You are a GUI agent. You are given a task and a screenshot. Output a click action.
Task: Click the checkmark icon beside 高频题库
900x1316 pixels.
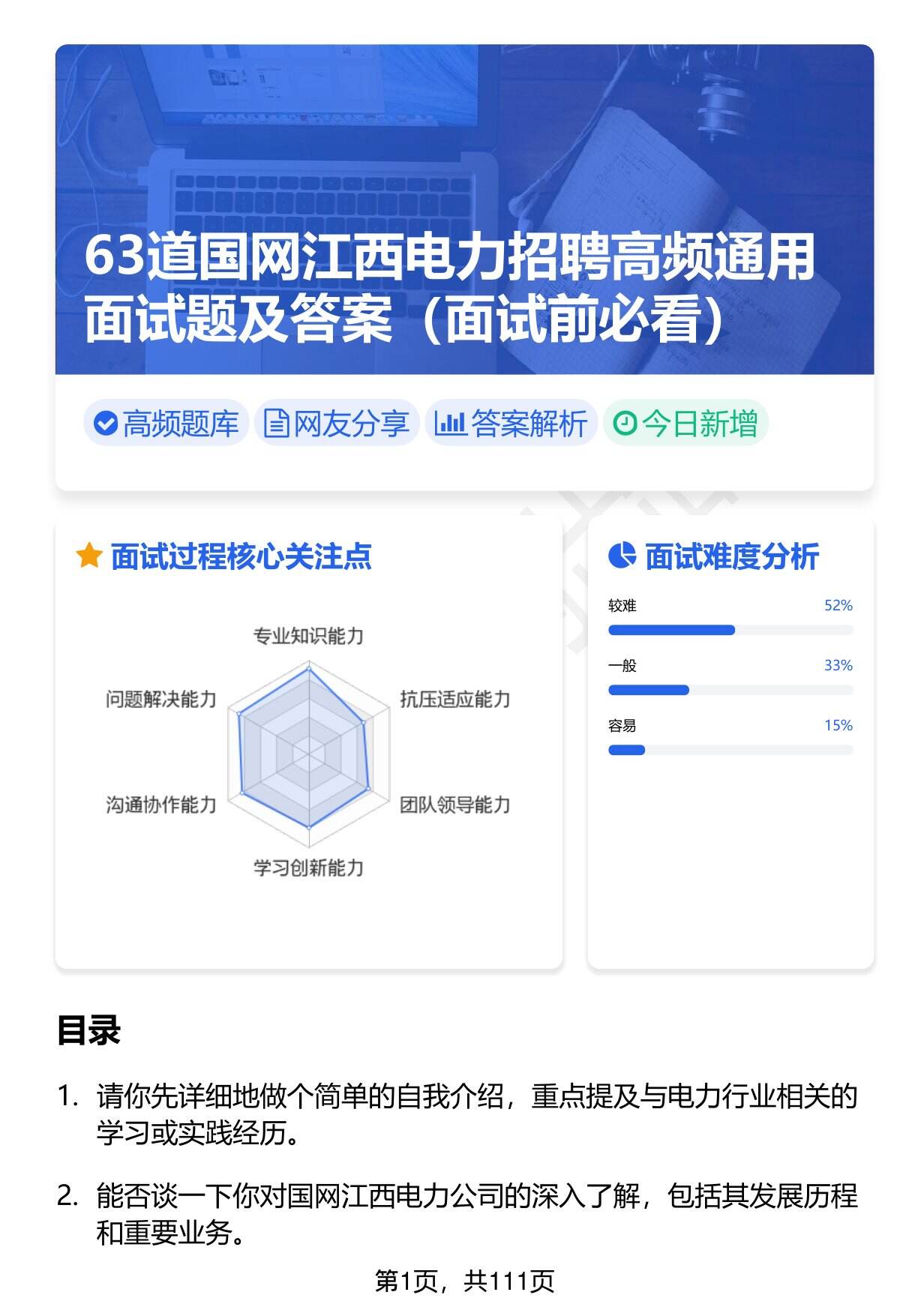click(x=105, y=424)
